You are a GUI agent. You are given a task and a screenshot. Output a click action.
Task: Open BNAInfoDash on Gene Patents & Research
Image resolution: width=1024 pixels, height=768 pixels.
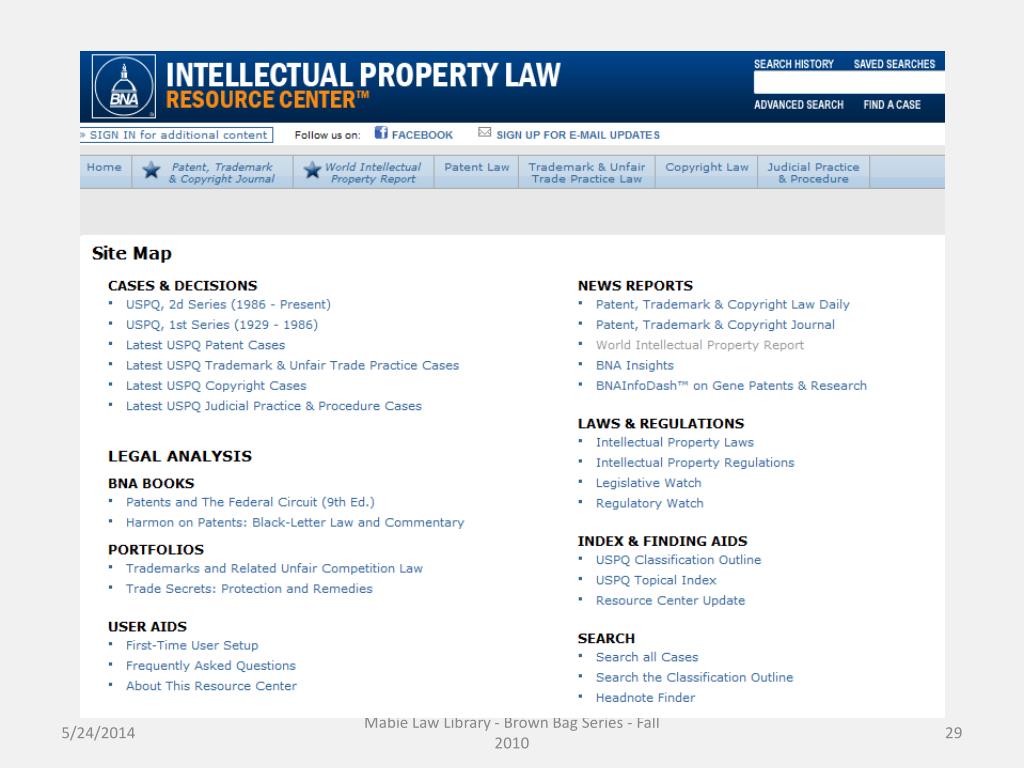[731, 385]
